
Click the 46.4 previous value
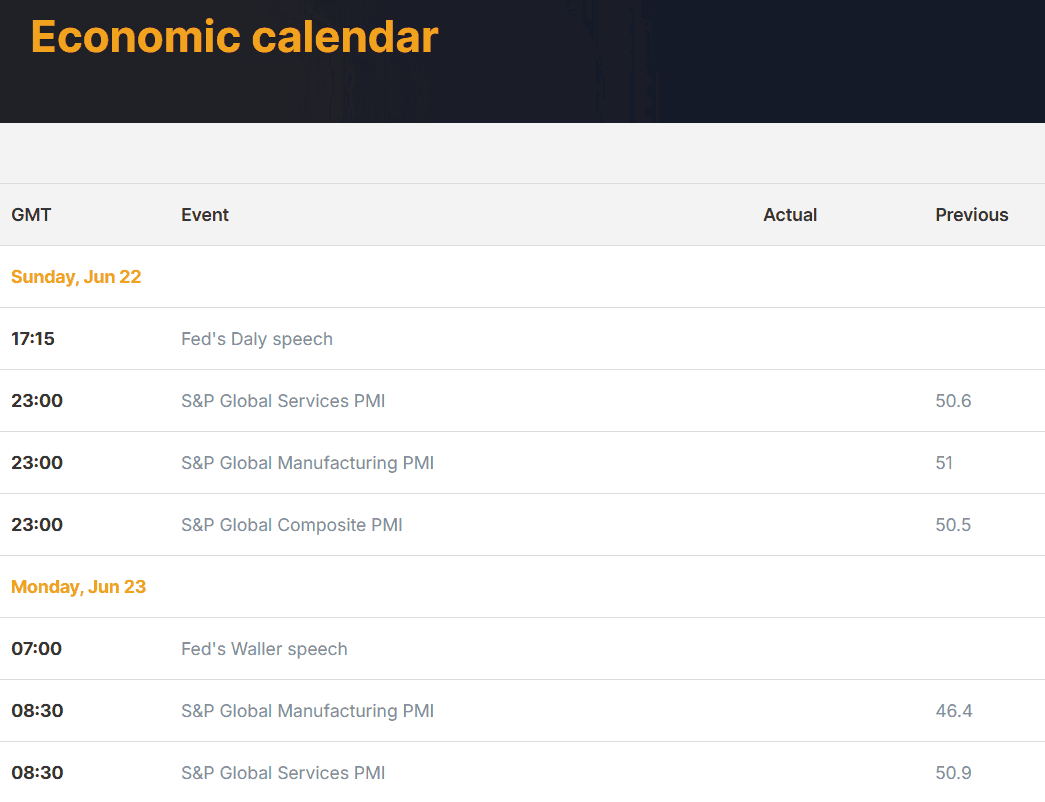pyautogui.click(x=953, y=711)
